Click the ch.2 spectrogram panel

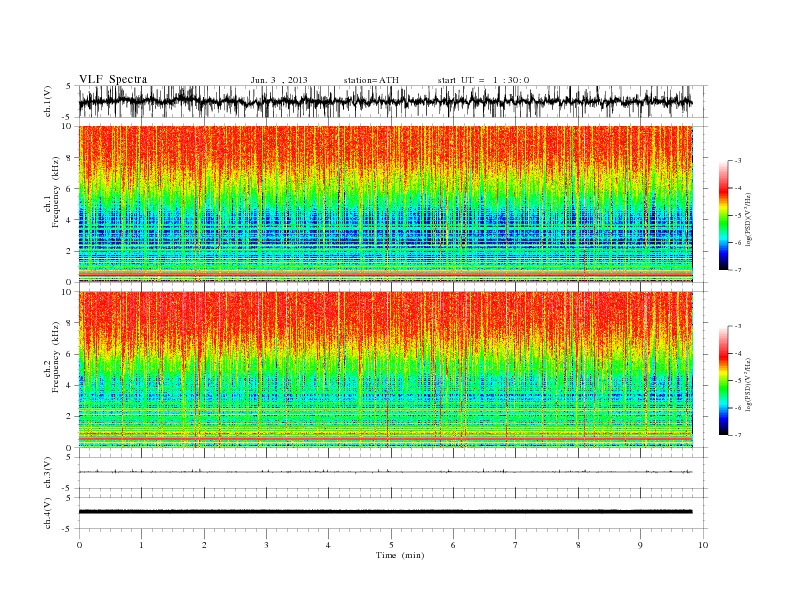click(386, 370)
